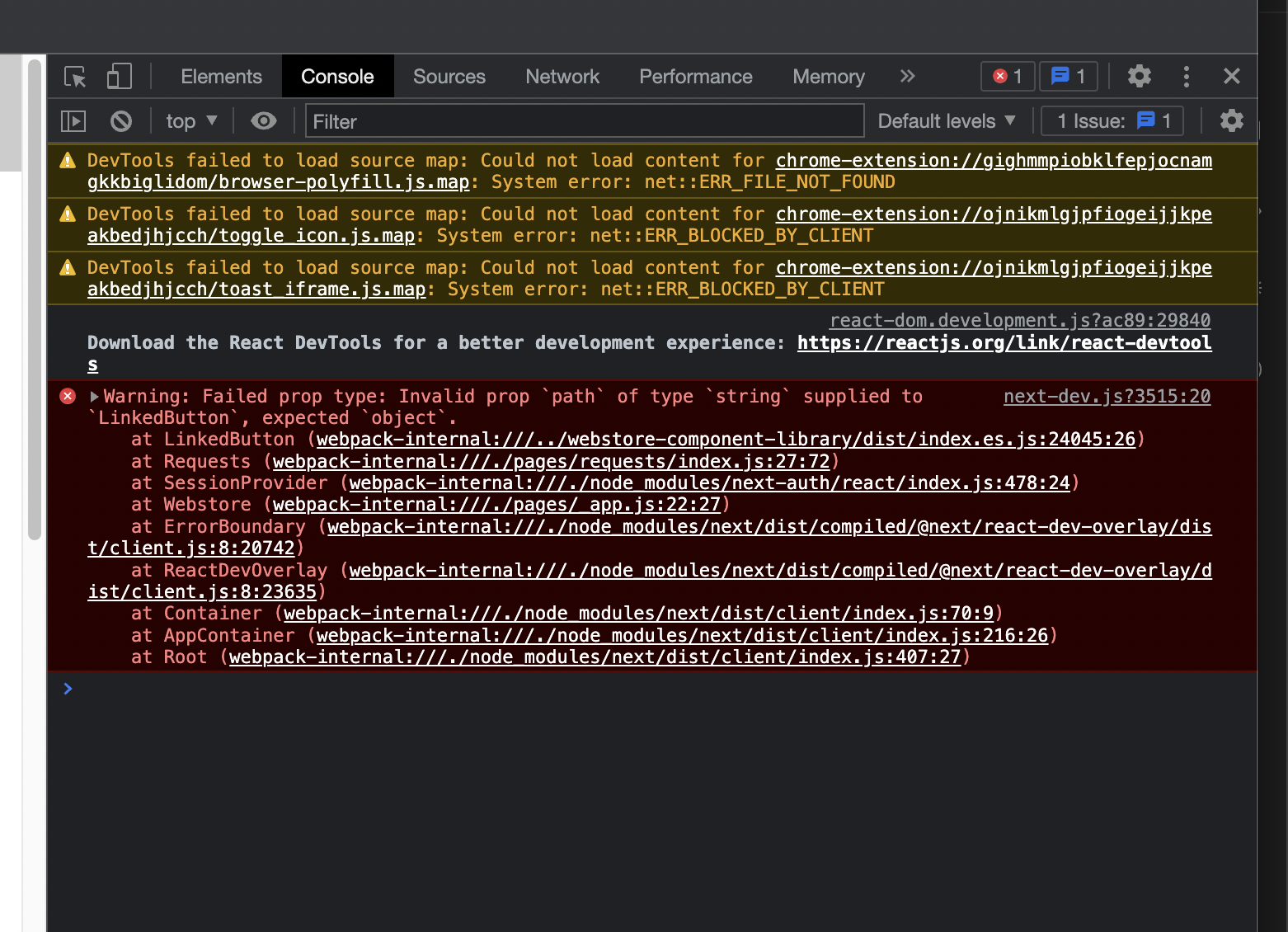Open DevTools settings gear in the tab bar
1288x932 pixels.
1140,77
